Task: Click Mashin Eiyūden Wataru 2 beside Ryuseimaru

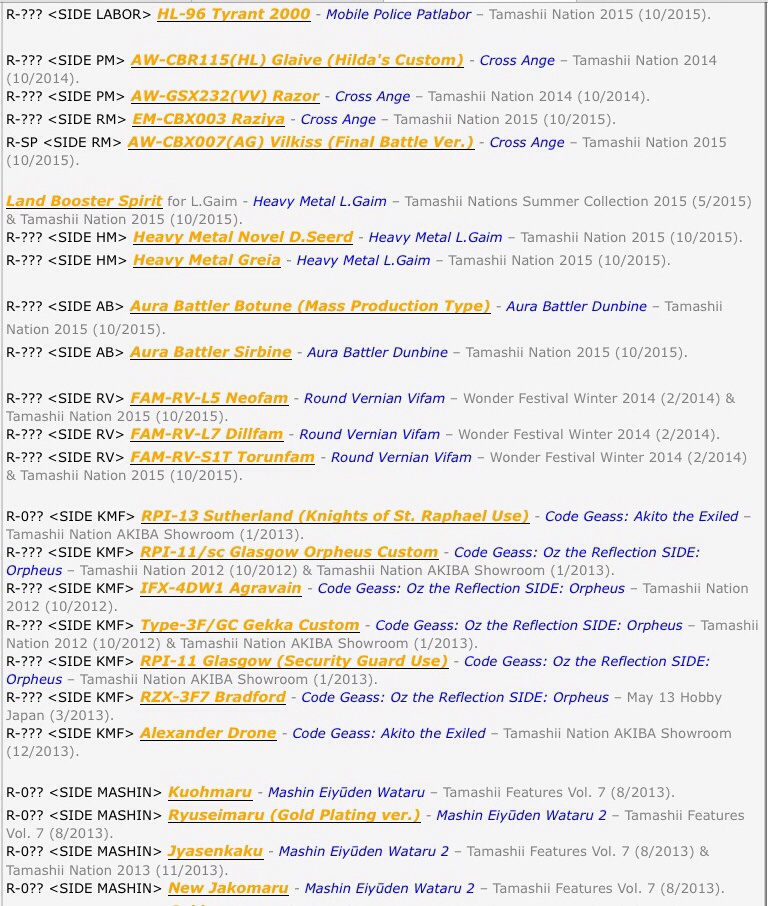Action: click(521, 815)
